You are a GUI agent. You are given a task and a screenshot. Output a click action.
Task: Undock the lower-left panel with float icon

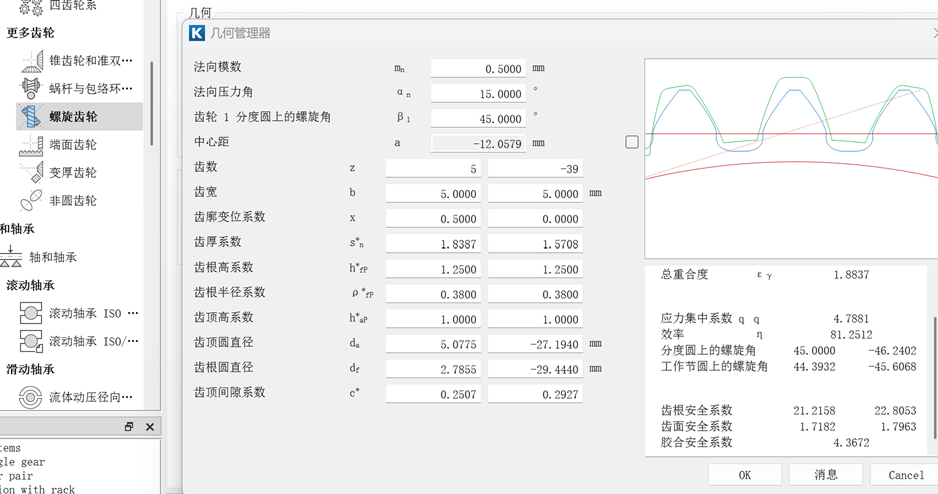[x=129, y=427]
